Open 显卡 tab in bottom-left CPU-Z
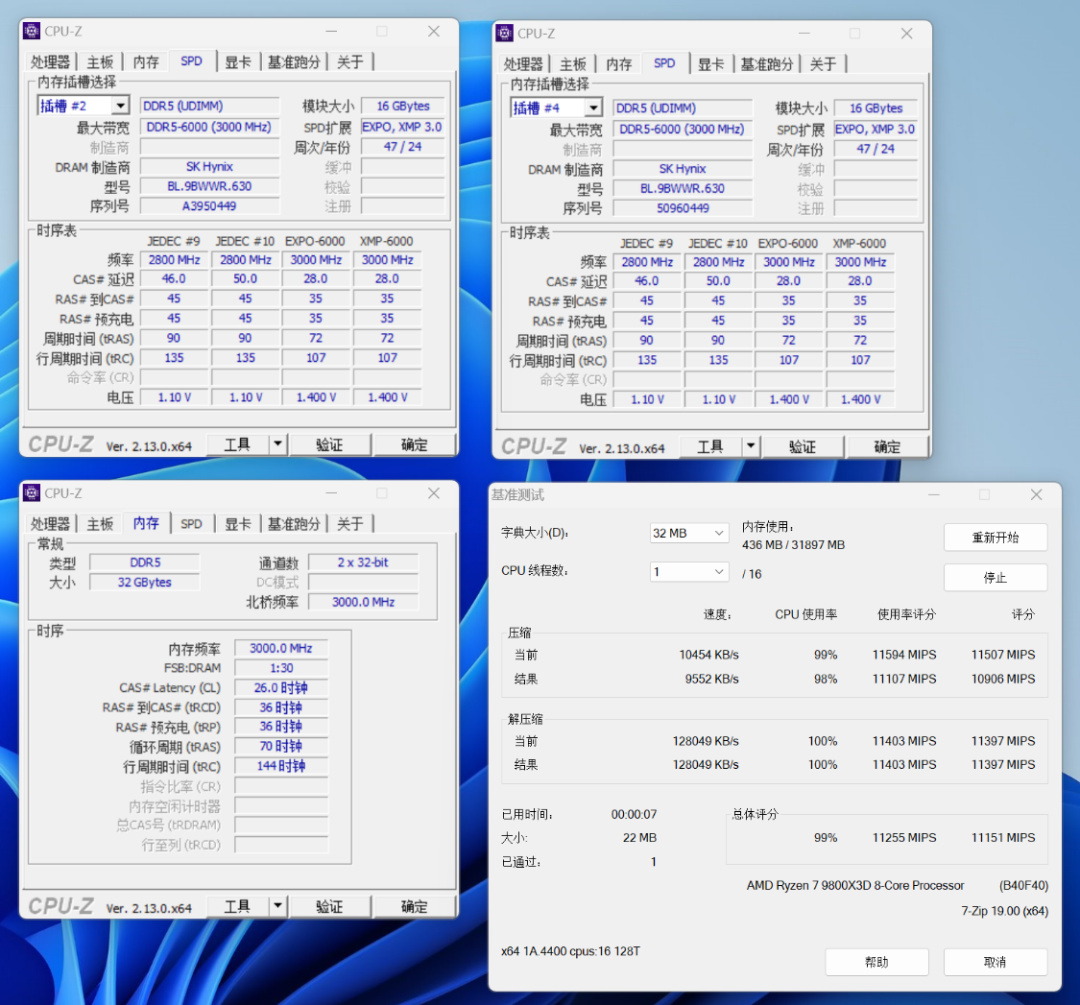This screenshot has width=1080, height=1005. click(x=238, y=524)
